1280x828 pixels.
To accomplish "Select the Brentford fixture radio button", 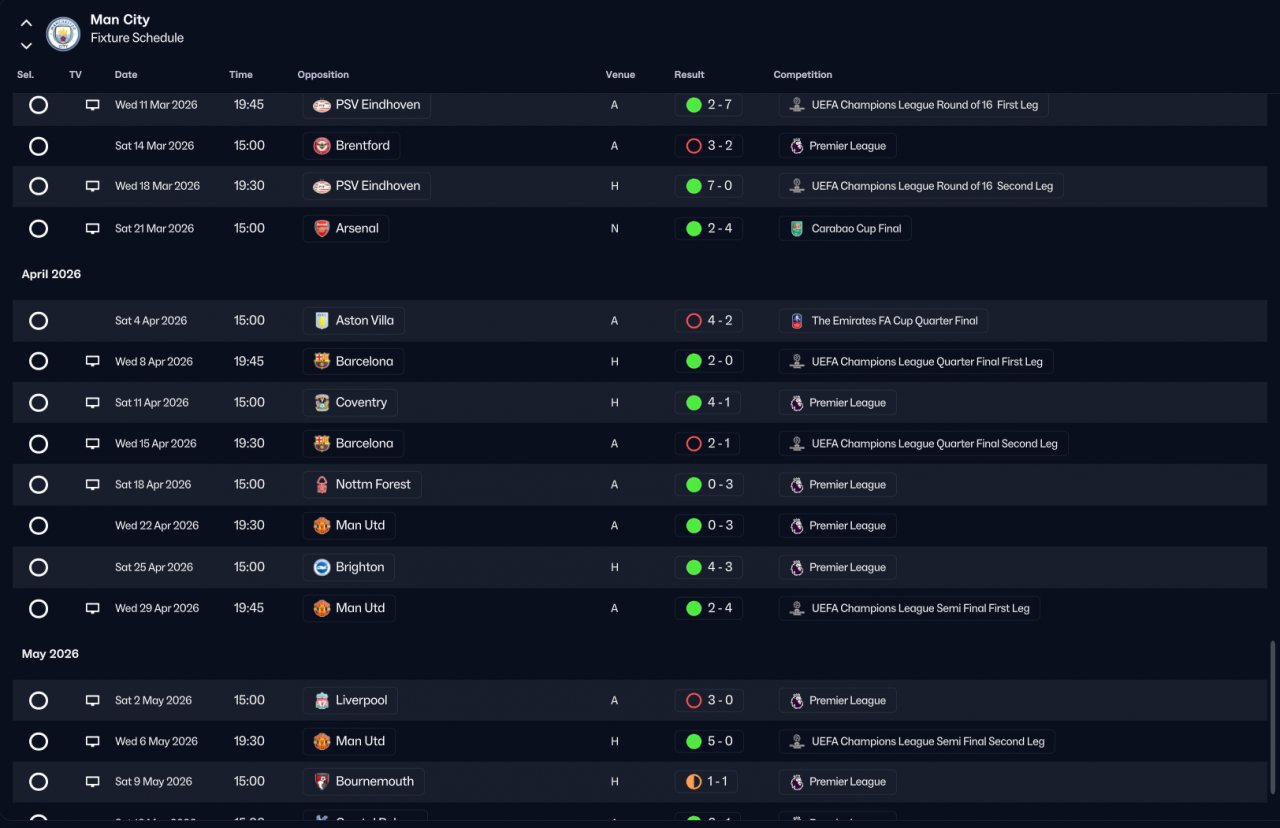I will coord(38,146).
